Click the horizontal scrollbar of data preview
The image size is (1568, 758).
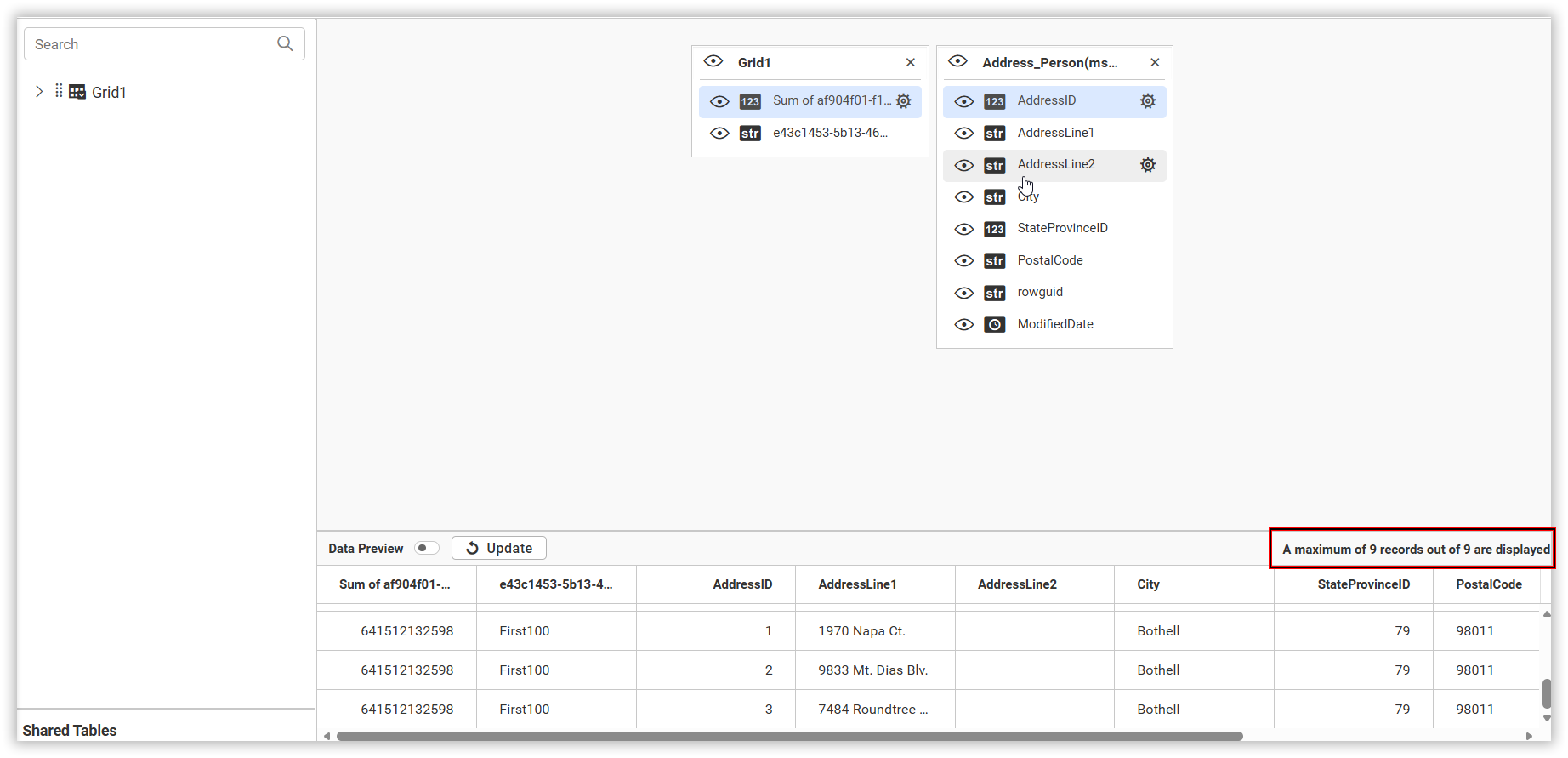pyautogui.click(x=789, y=736)
